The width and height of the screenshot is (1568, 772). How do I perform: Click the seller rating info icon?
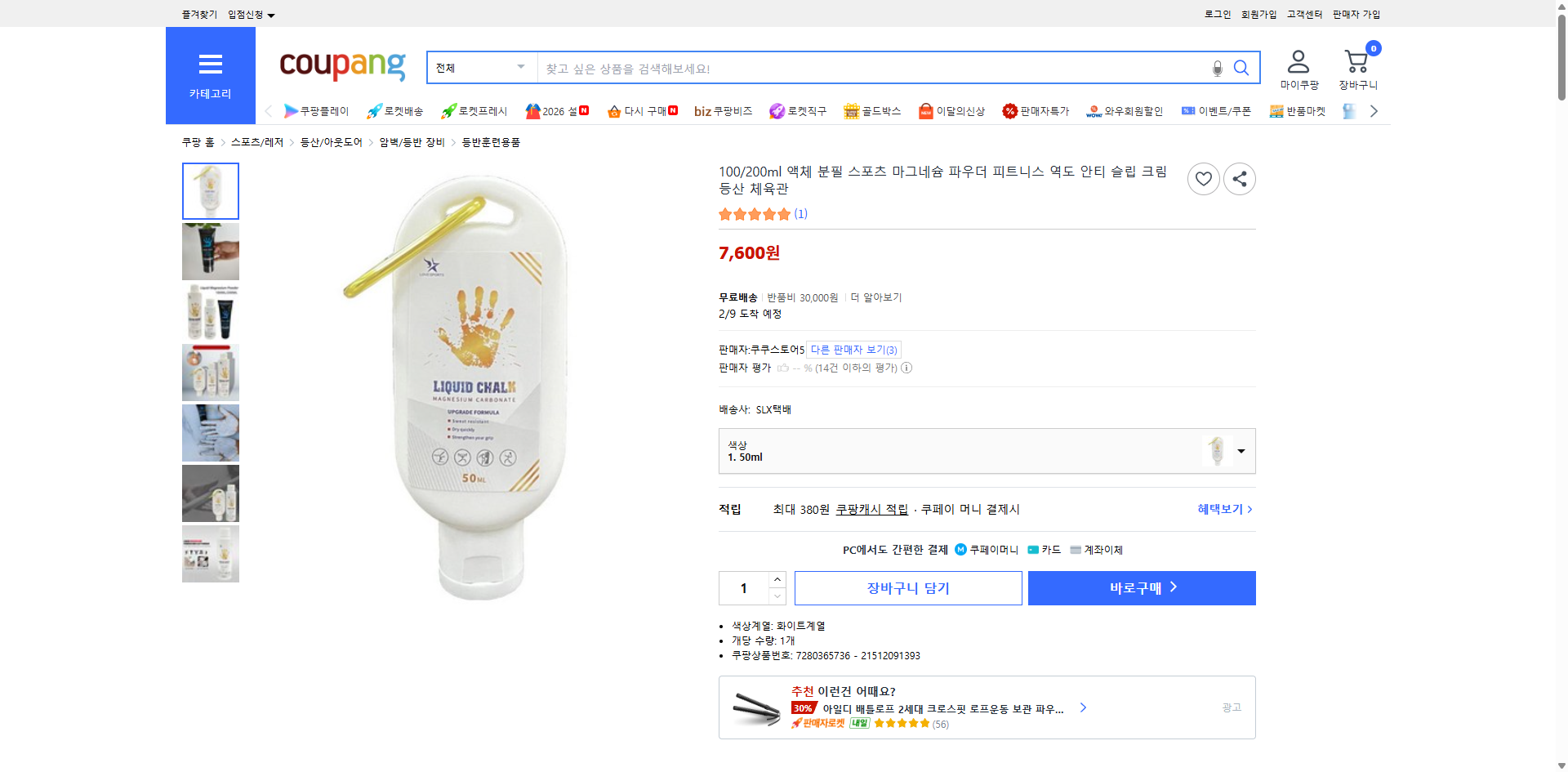click(906, 368)
